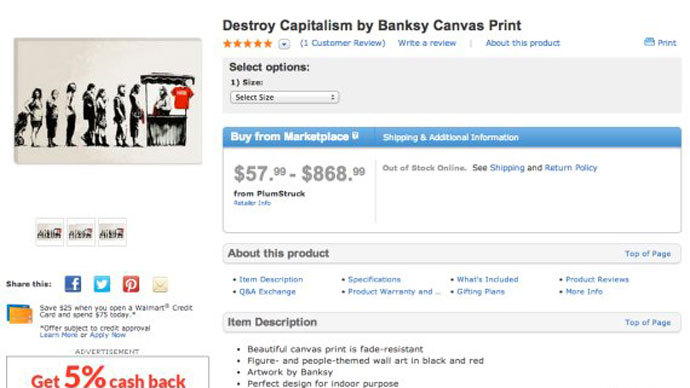The width and height of the screenshot is (690, 388).
Task: Share product via email envelope icon
Action: [160, 284]
